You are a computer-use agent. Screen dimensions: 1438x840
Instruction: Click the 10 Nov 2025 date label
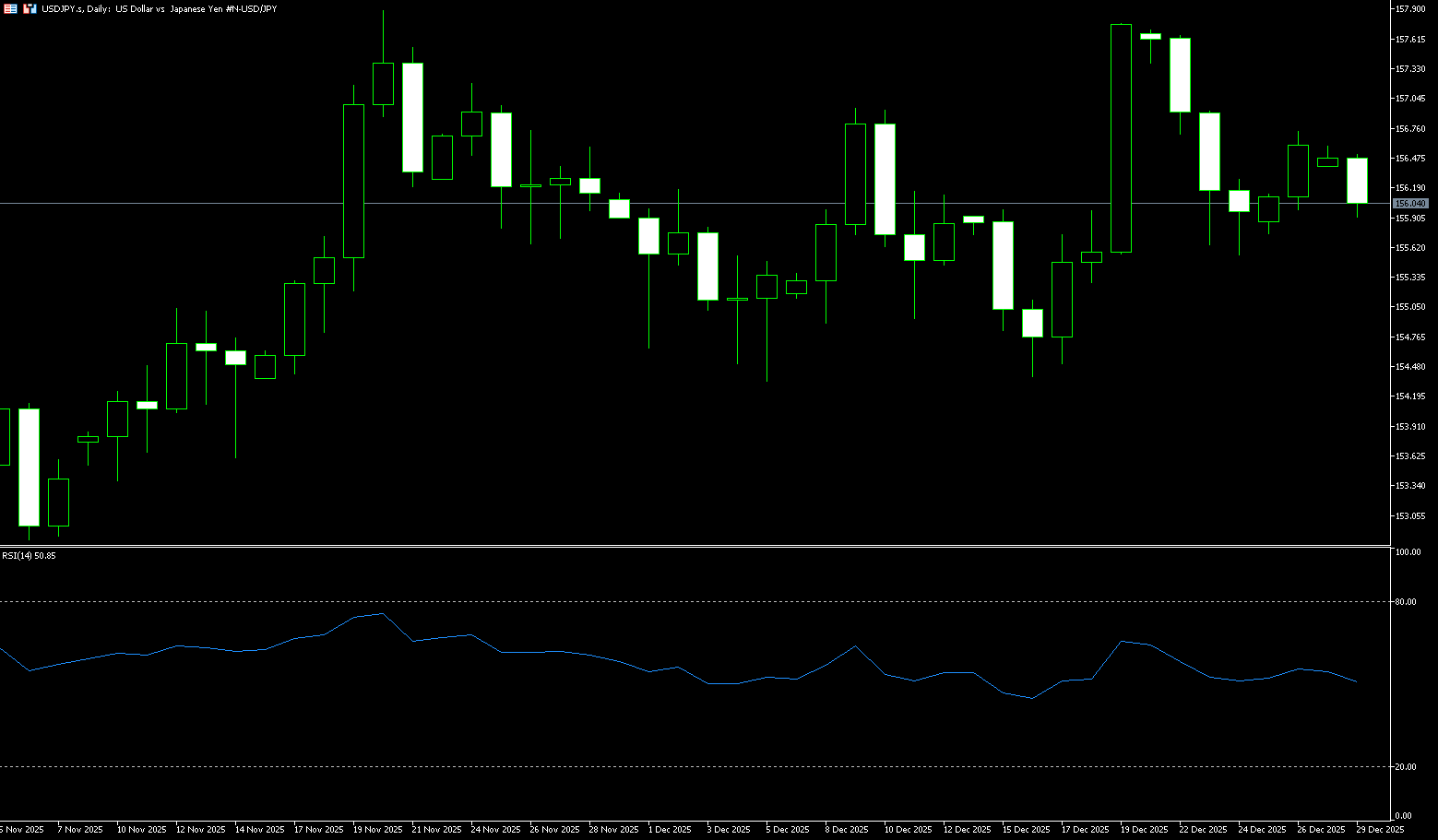tap(141, 830)
